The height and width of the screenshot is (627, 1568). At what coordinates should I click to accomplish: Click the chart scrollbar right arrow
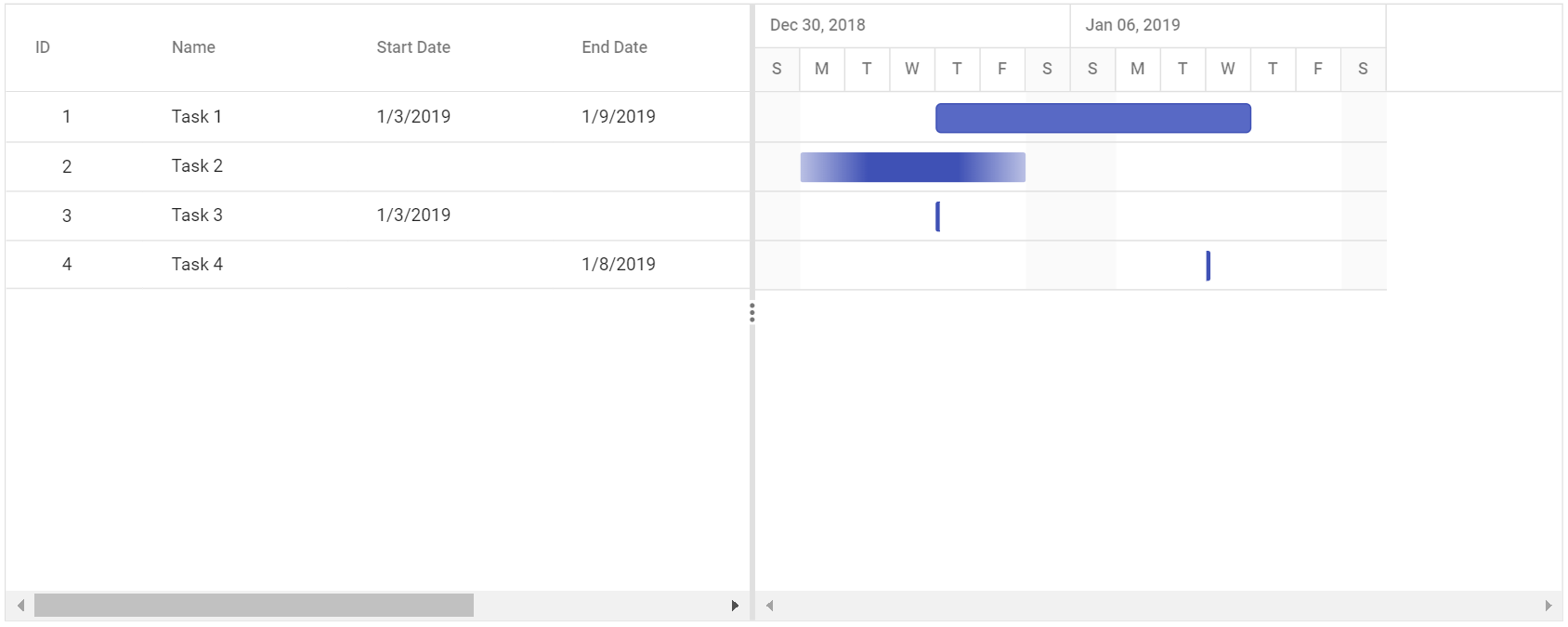point(1548,606)
